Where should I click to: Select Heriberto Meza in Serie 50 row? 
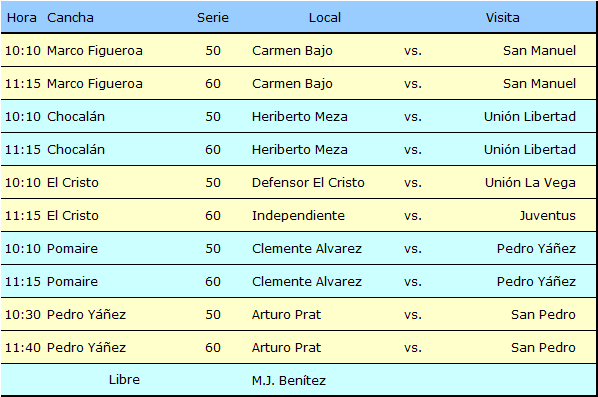pos(299,116)
